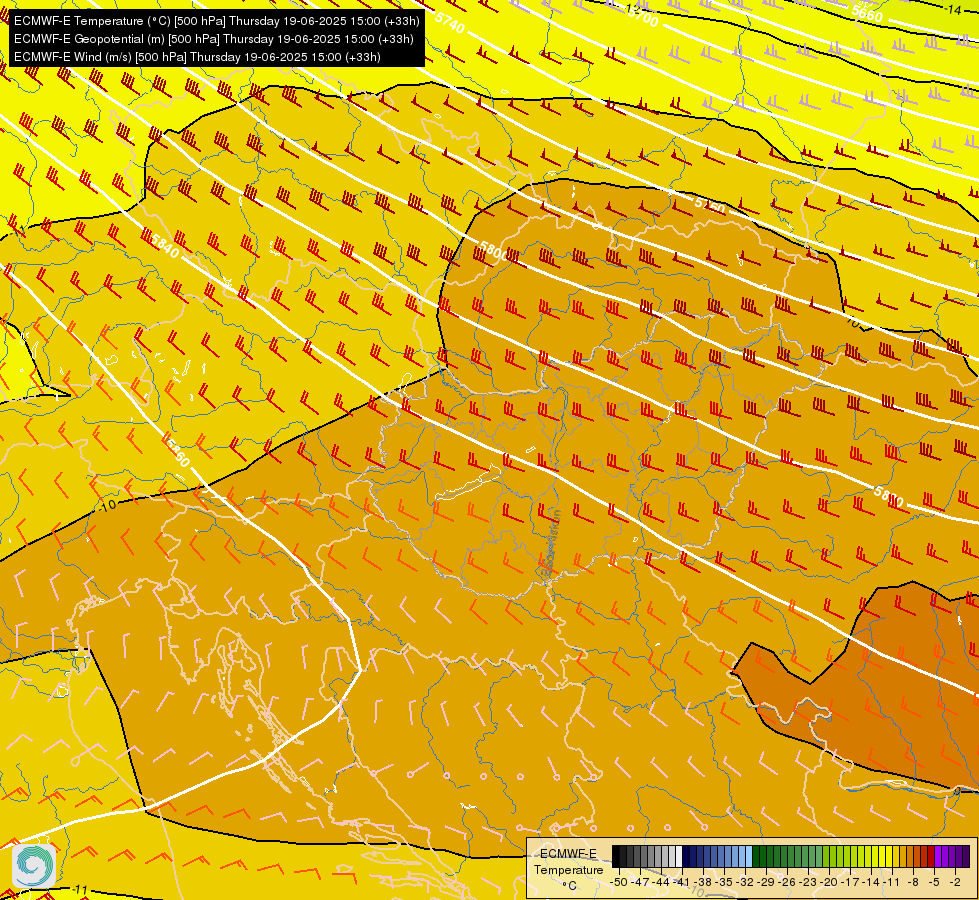Click the -5 value on the colour legend
The width and height of the screenshot is (979, 900).
(934, 882)
